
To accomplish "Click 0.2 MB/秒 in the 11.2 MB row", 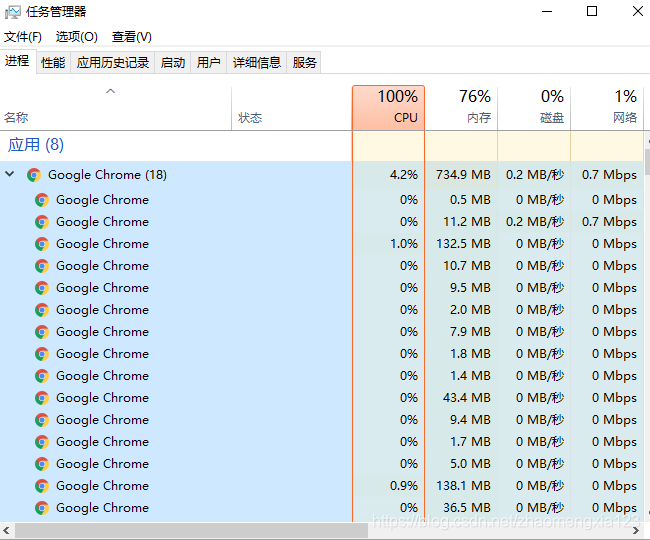I will (535, 222).
